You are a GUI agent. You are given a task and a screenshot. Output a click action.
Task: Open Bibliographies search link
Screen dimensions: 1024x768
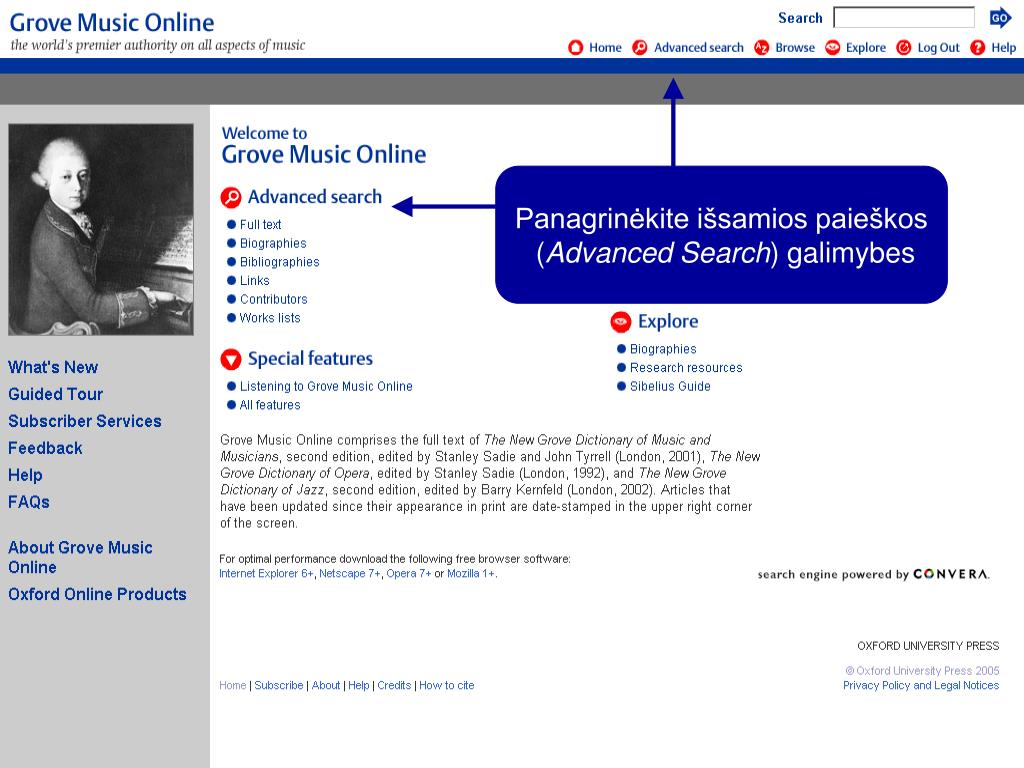[280, 262]
